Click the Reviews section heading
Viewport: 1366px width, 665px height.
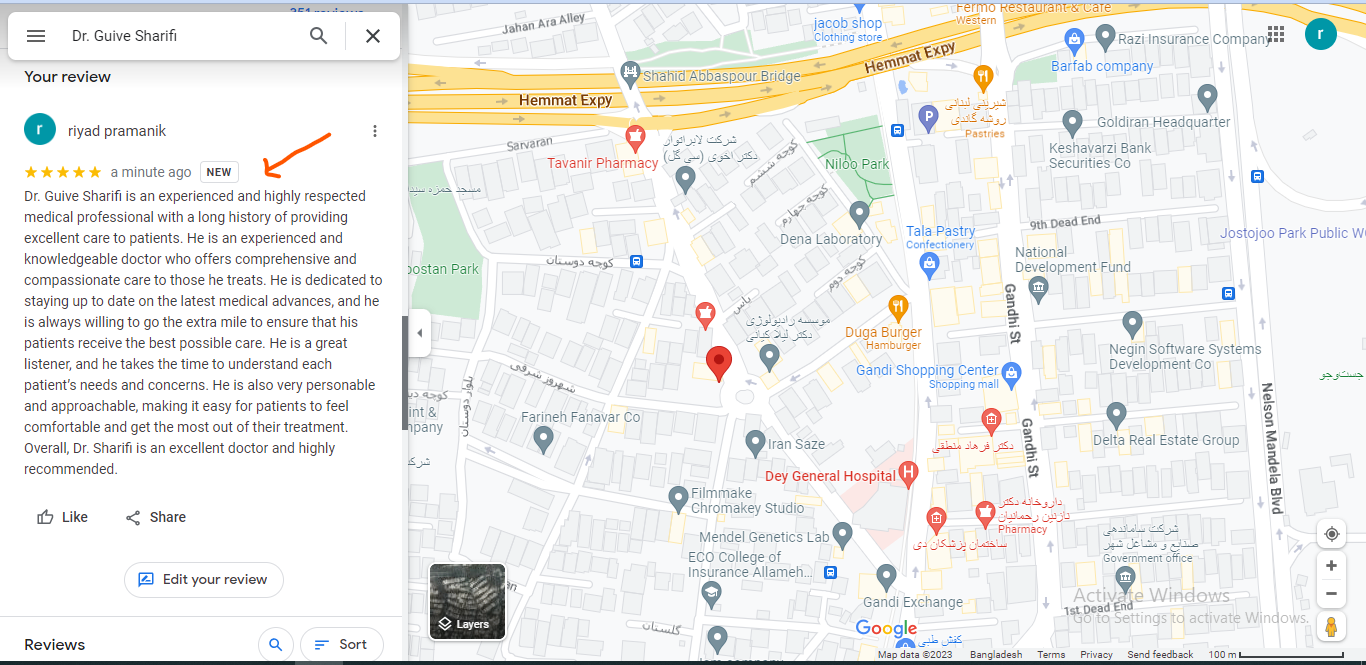click(55, 645)
